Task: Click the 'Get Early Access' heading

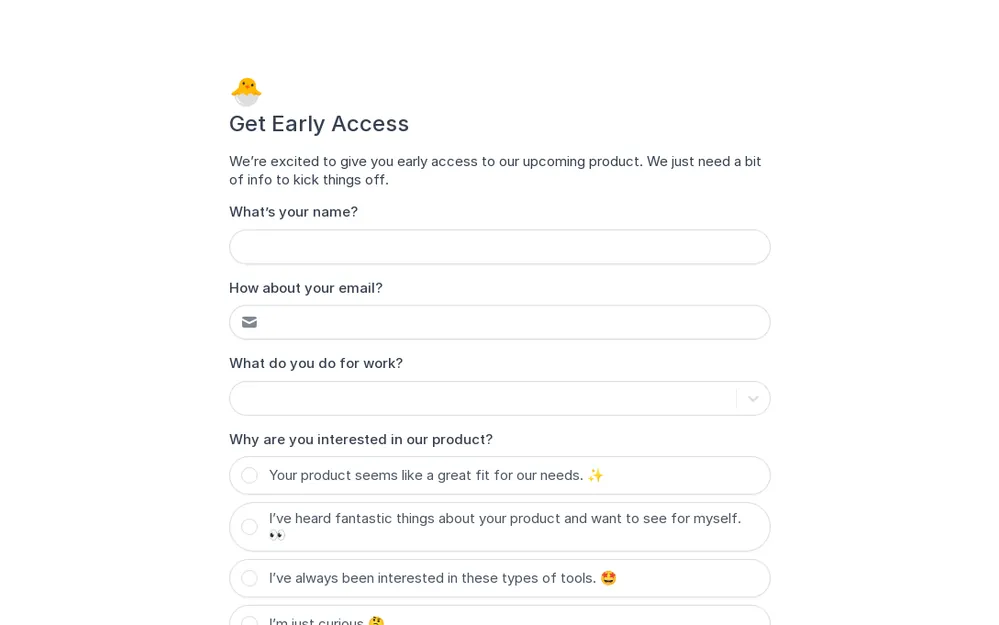Action: [x=319, y=124]
